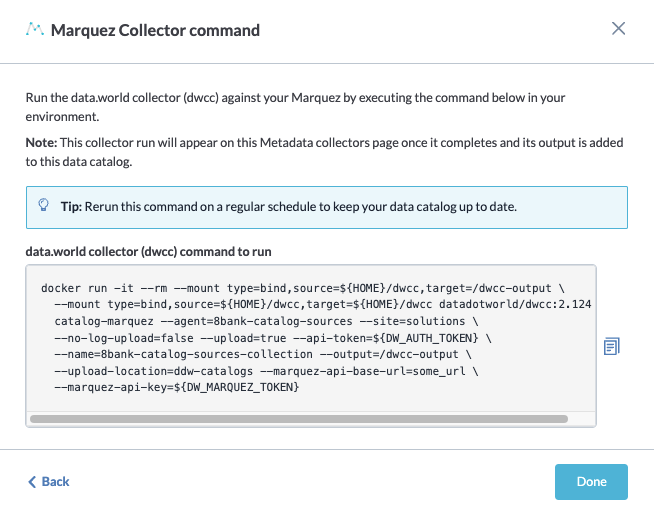Click the 'Marquez Collector command' title

(155, 30)
